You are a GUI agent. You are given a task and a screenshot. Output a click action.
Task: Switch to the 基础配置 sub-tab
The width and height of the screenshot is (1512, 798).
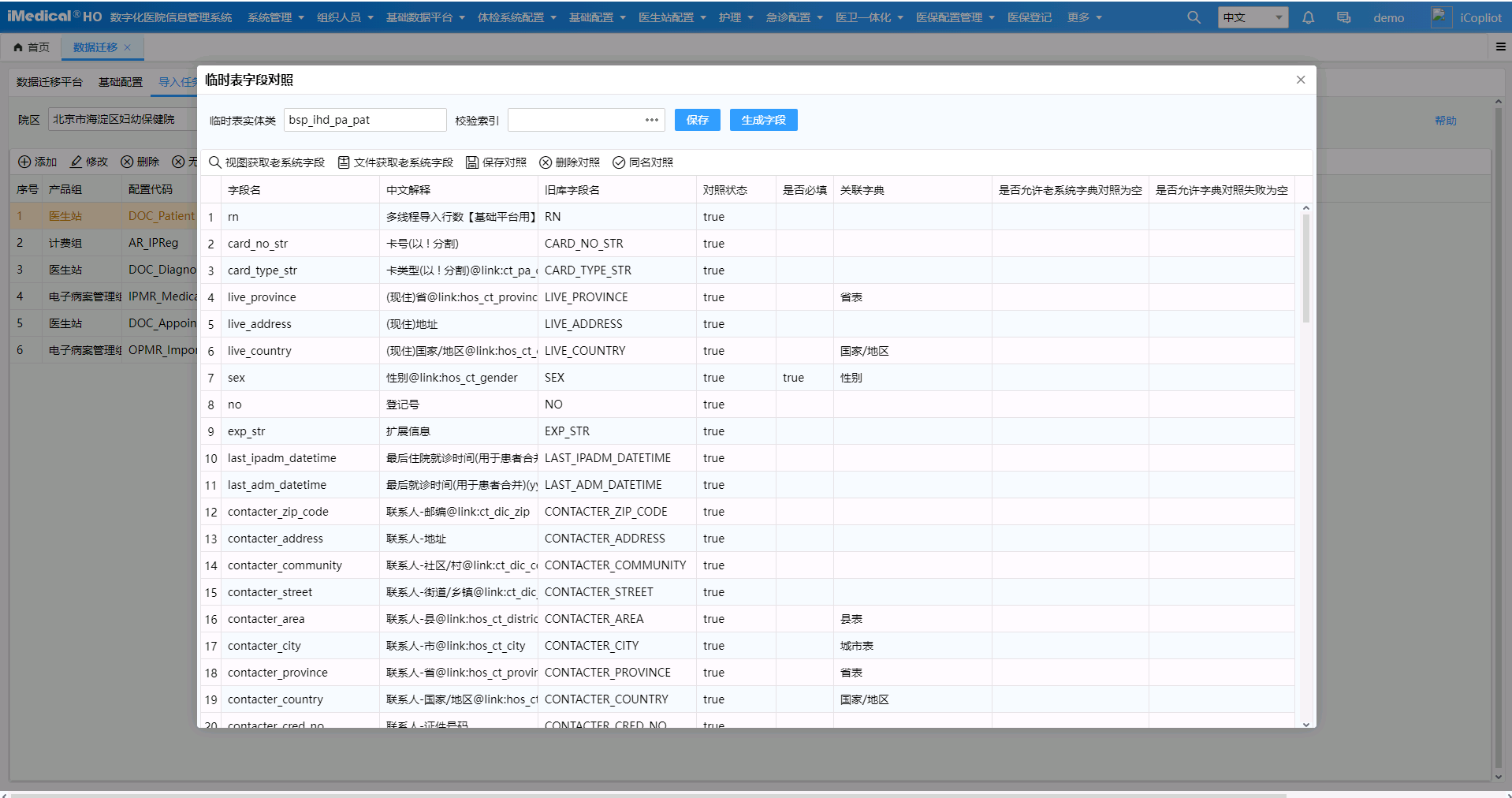(121, 82)
